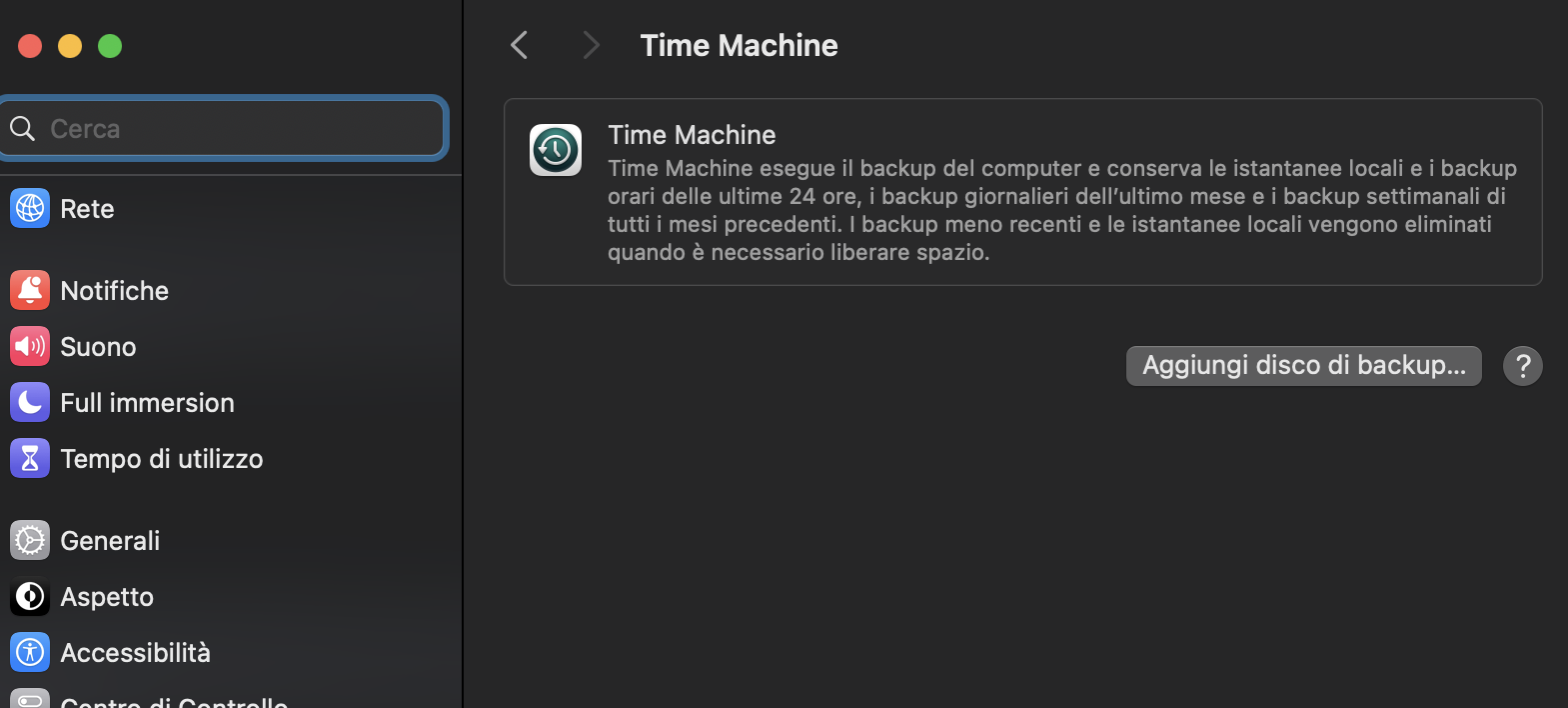Viewport: 1568px width, 708px height.
Task: Open Rete settings via the globe icon
Action: (29, 208)
